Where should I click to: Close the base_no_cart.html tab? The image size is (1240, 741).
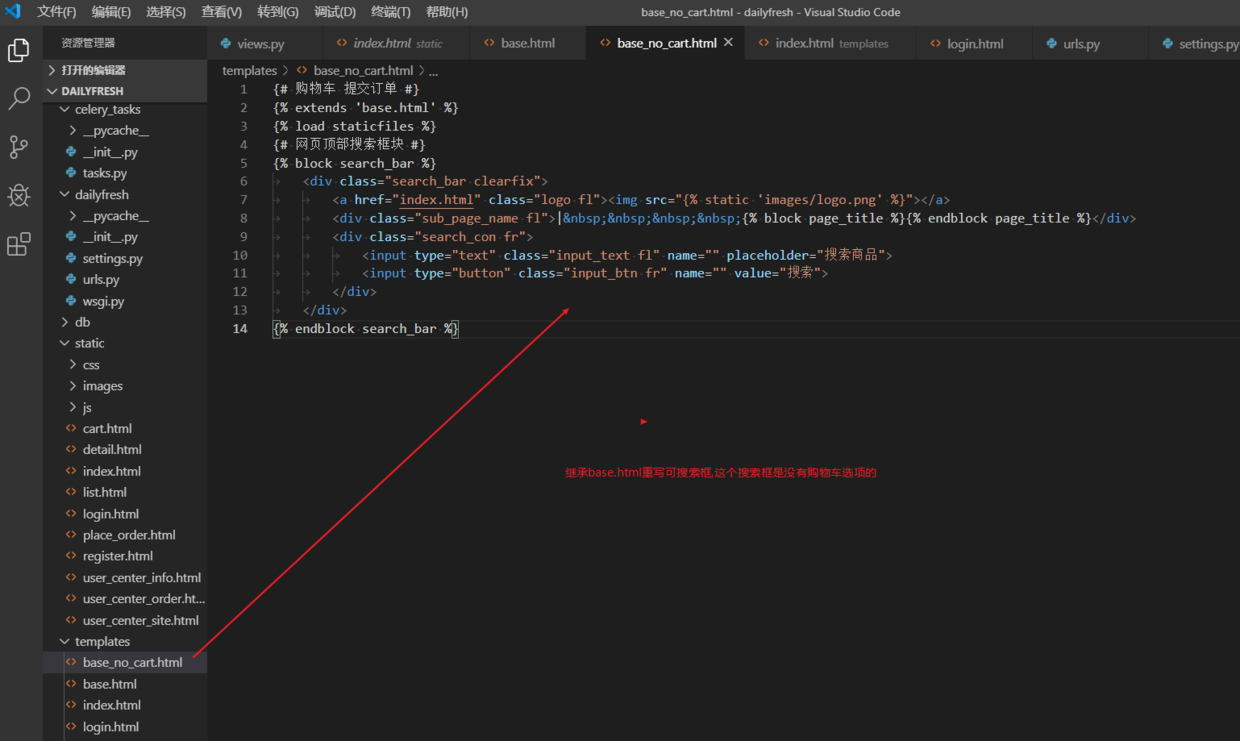(x=728, y=43)
